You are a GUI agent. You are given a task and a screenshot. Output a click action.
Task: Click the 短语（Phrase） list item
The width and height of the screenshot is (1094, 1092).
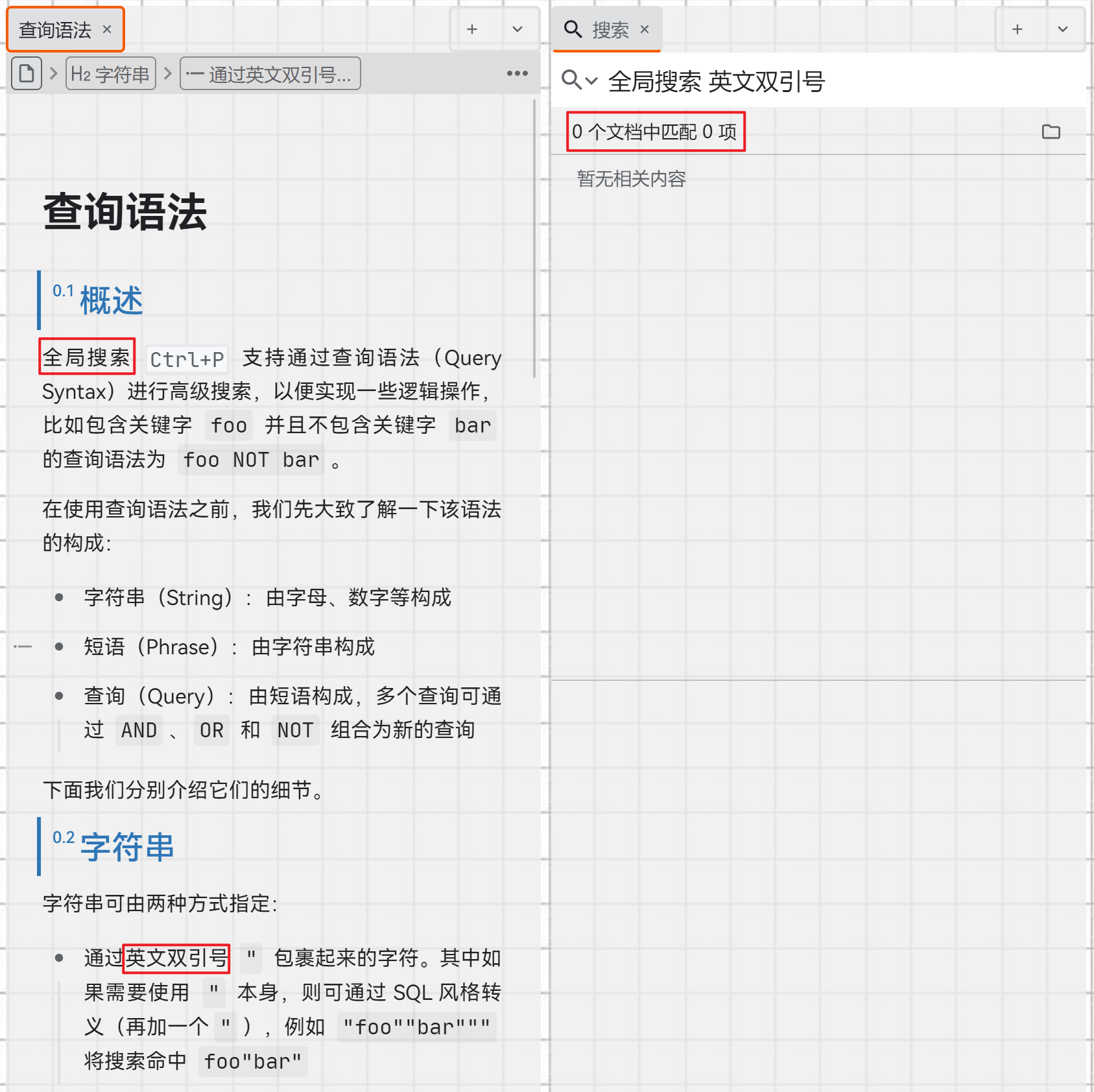click(229, 647)
